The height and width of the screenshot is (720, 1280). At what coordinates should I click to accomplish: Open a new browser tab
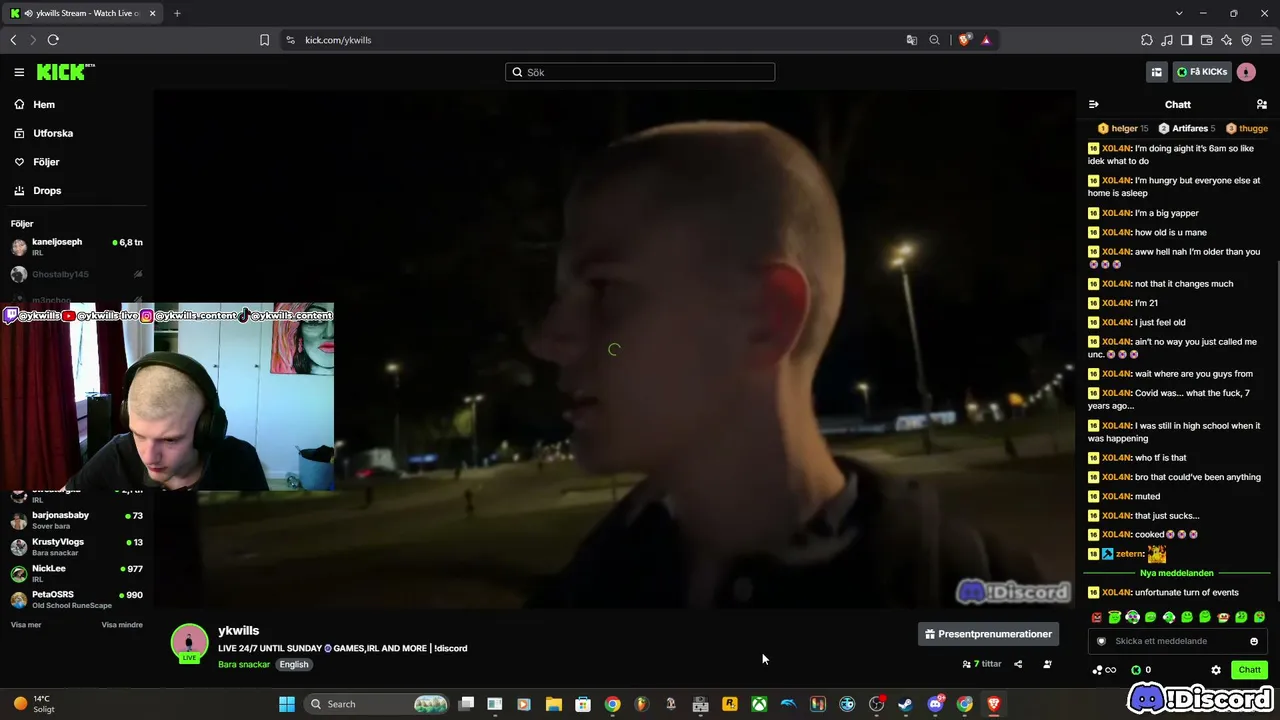tap(177, 13)
